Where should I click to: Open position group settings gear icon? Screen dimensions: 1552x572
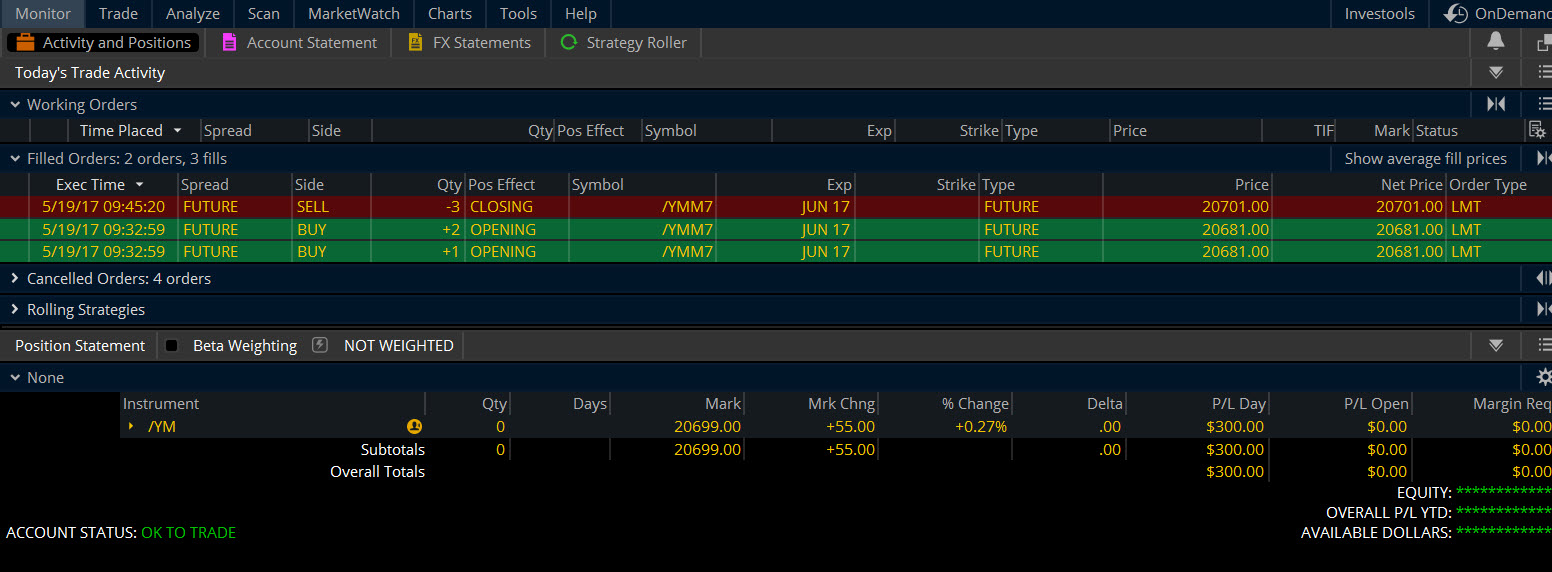click(x=1544, y=377)
